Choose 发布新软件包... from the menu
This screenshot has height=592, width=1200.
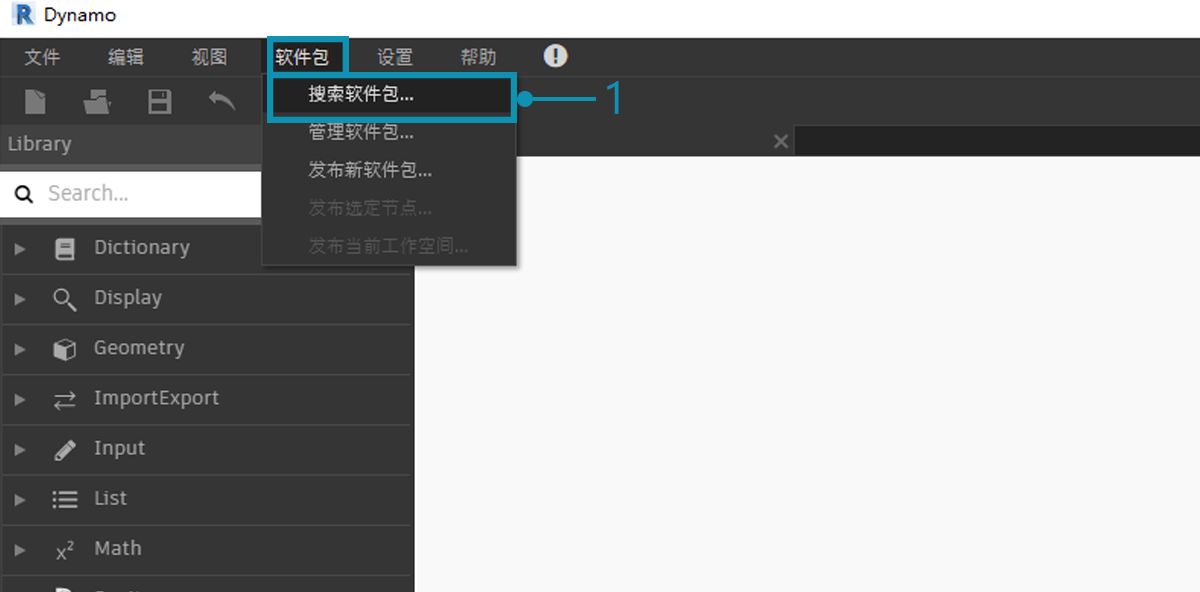[390, 170]
